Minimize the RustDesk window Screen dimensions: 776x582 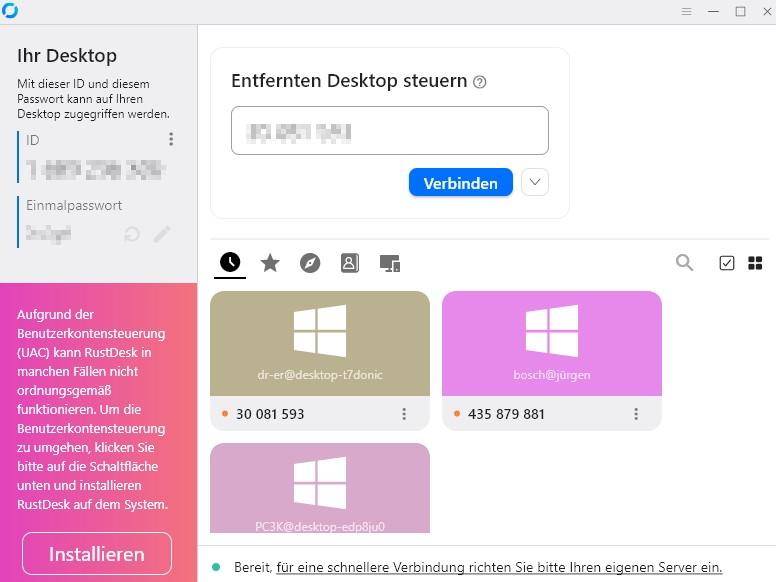pos(713,11)
